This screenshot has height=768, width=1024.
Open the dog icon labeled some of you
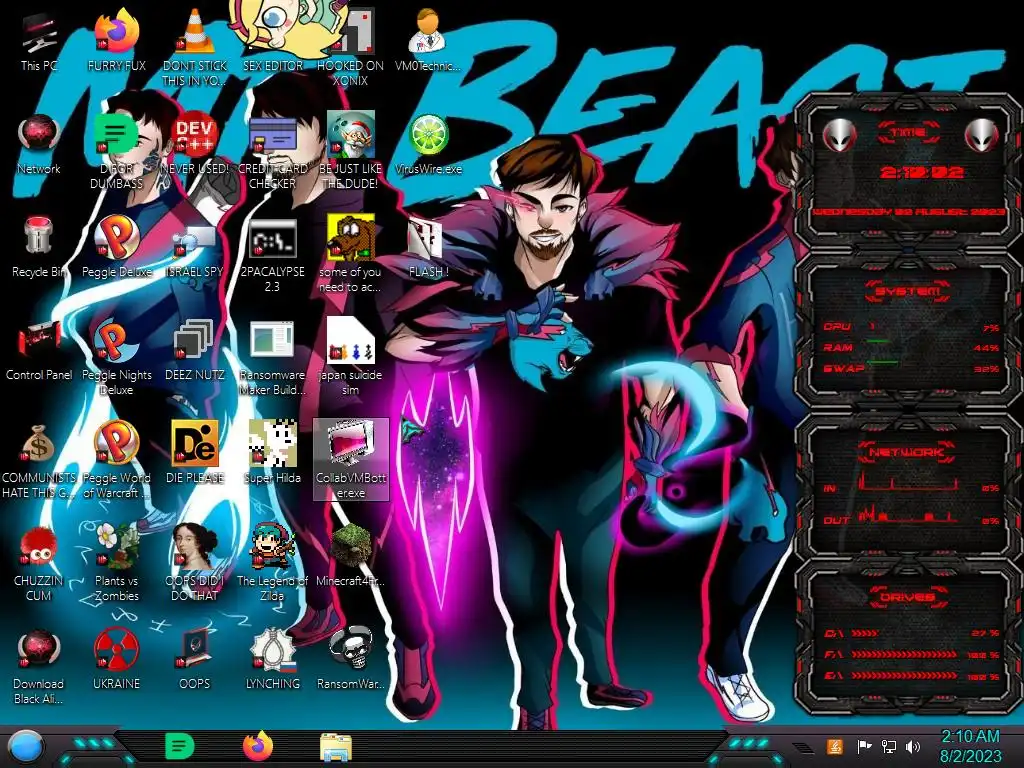[x=351, y=255]
